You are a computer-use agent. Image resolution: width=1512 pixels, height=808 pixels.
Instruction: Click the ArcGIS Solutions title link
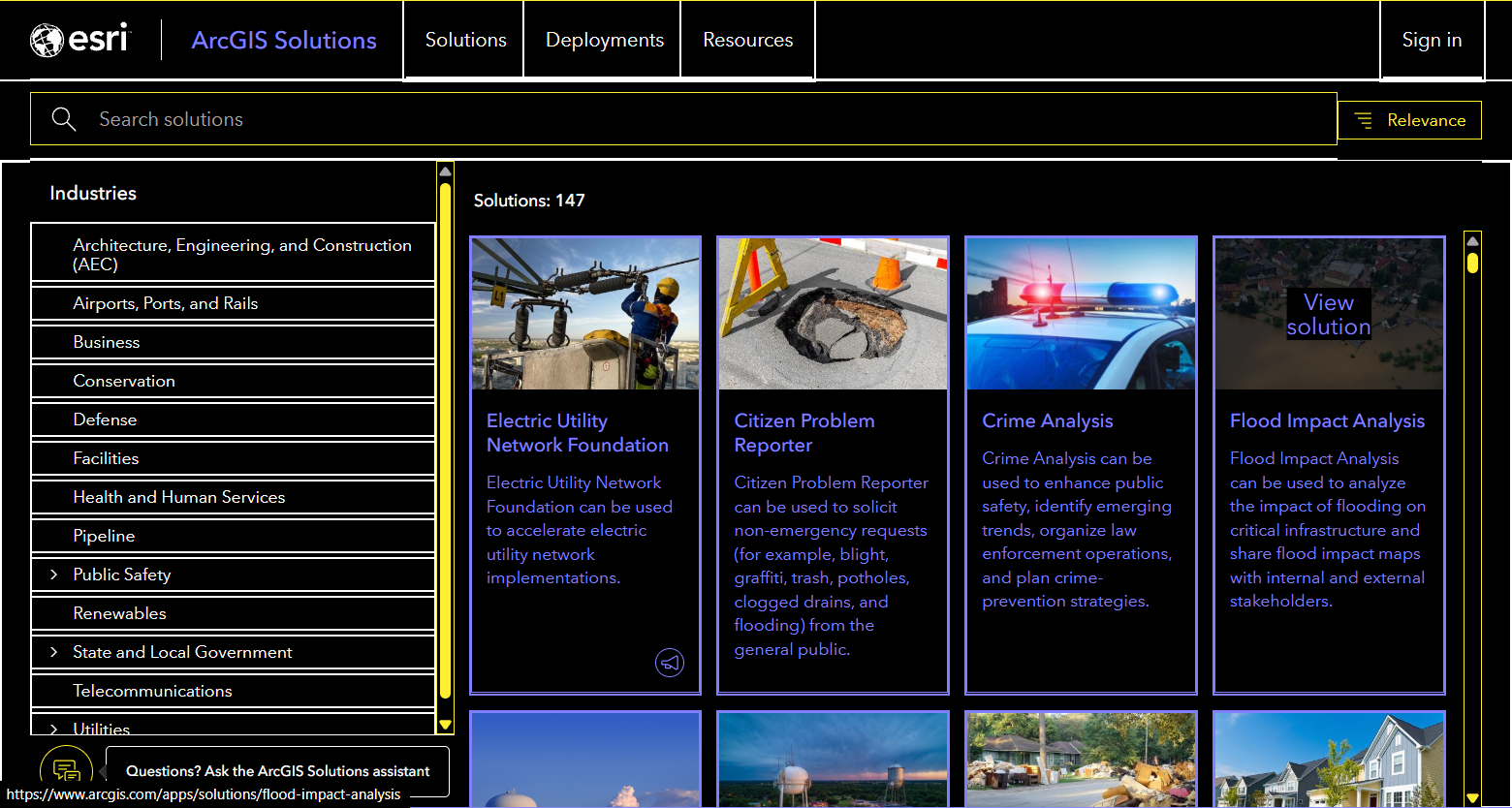coord(284,40)
